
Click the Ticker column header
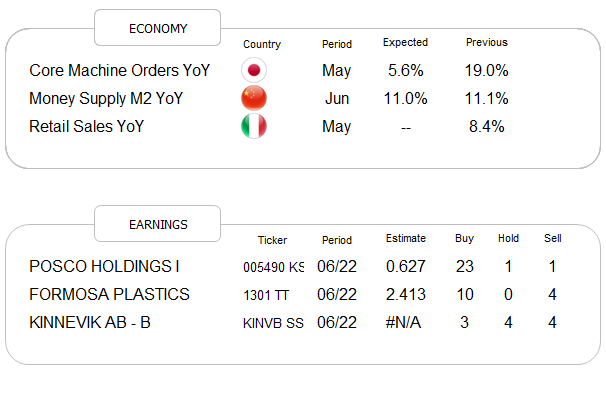272,240
